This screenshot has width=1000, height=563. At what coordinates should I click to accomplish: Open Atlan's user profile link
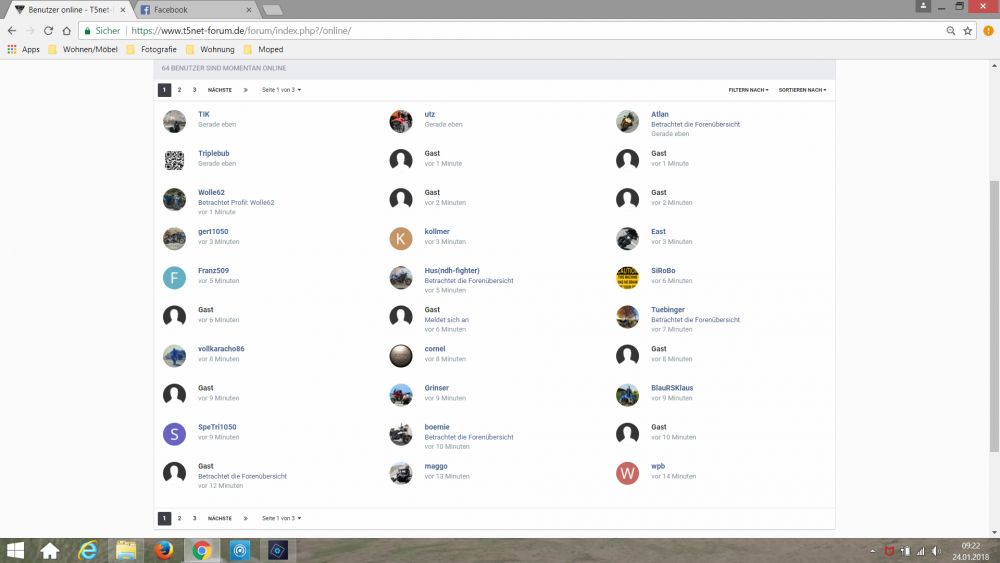659,115
